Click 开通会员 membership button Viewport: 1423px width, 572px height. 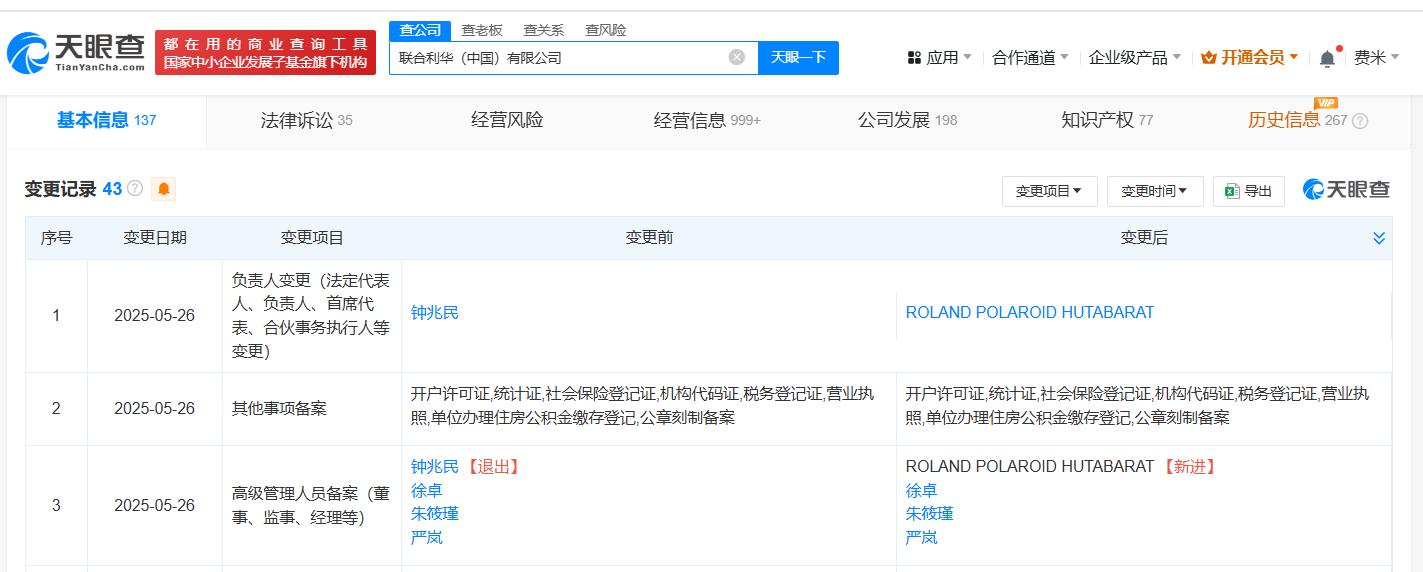[1249, 58]
